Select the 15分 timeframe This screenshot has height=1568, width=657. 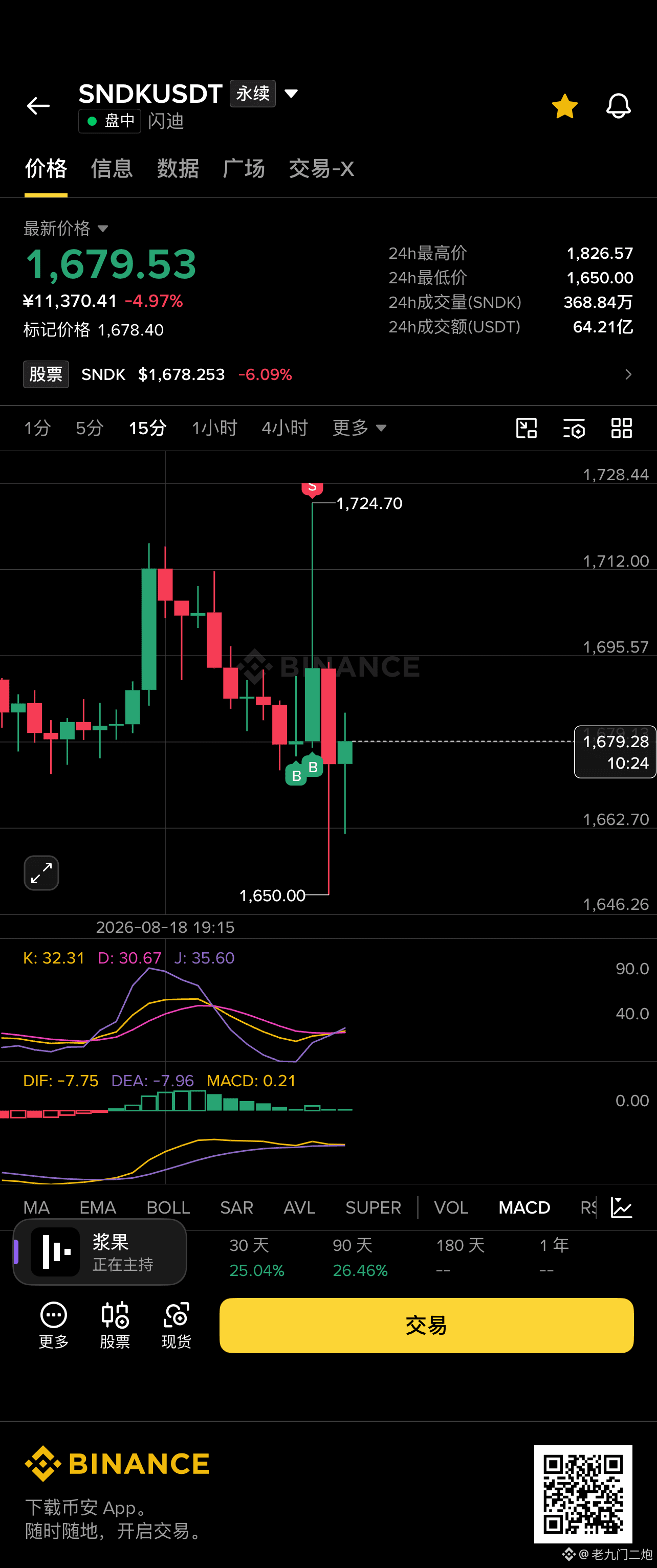point(147,428)
